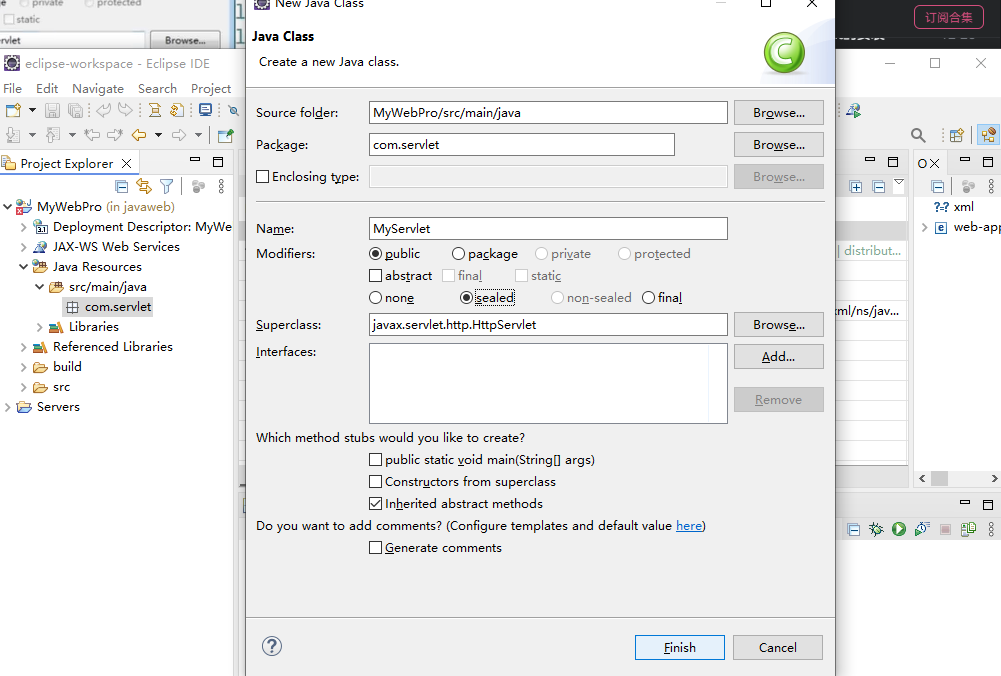Click the Save disk icon in toolbar

tap(52, 110)
